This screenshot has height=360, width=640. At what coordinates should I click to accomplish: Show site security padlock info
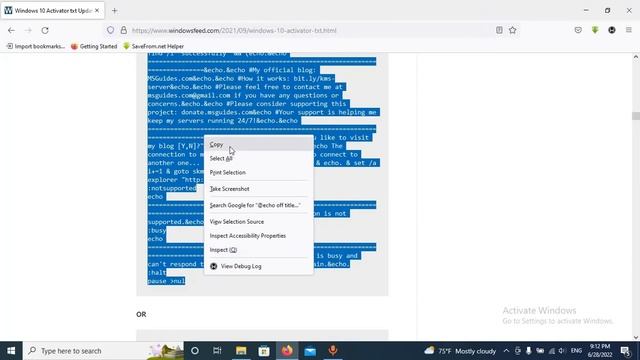pyautogui.click(x=124, y=30)
